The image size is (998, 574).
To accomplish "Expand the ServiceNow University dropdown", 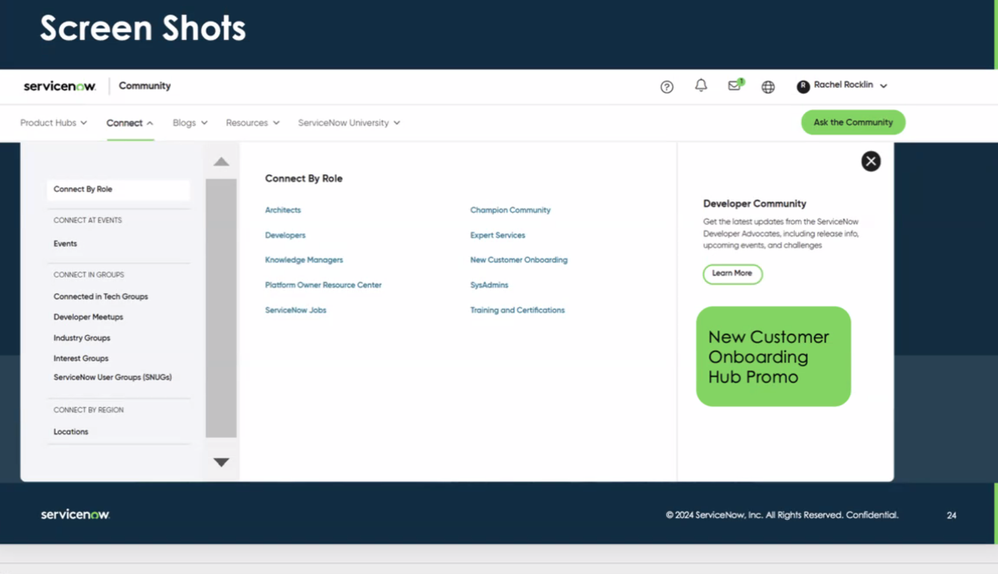I will [x=349, y=123].
